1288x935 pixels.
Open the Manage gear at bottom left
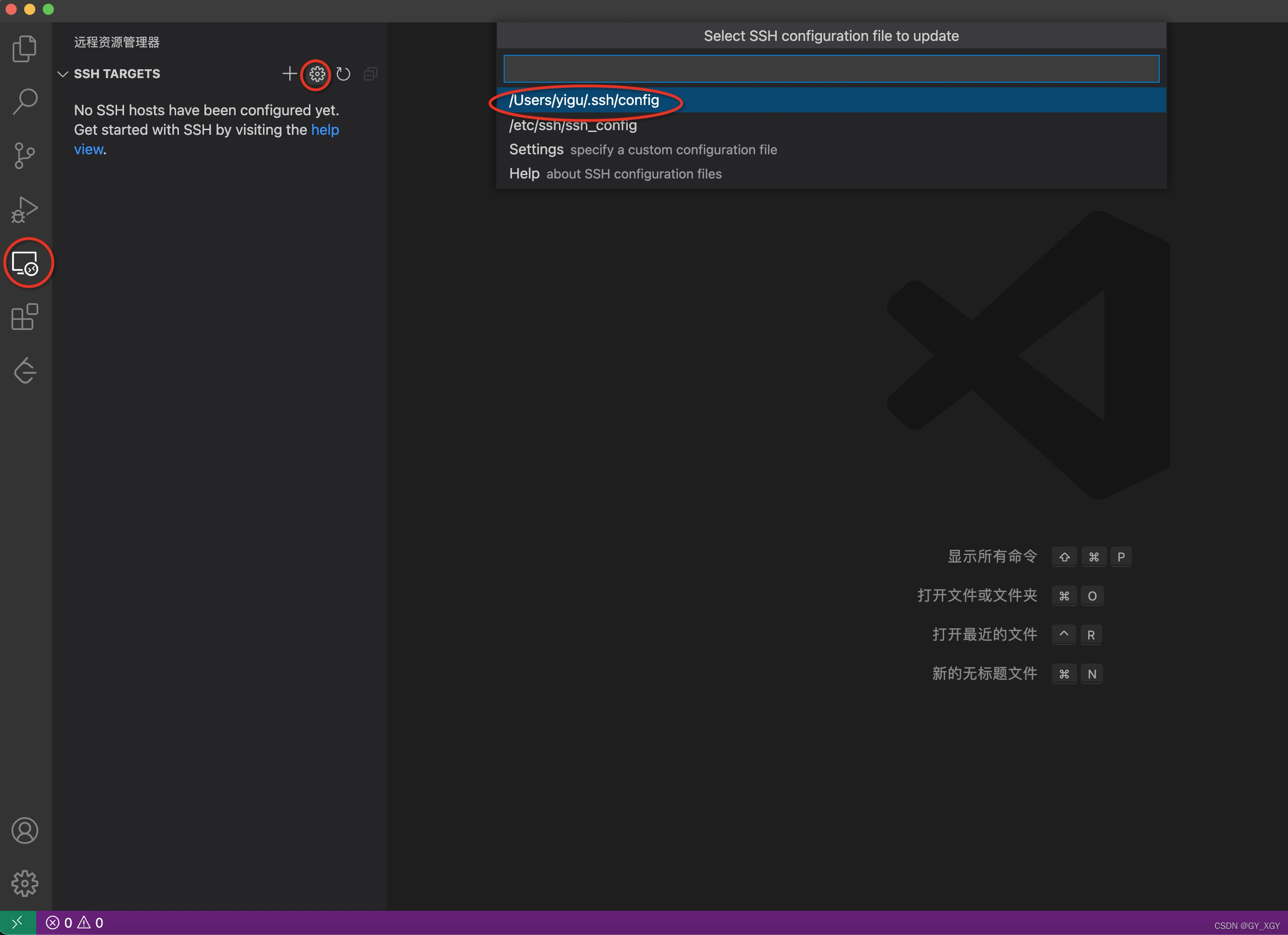tap(25, 883)
